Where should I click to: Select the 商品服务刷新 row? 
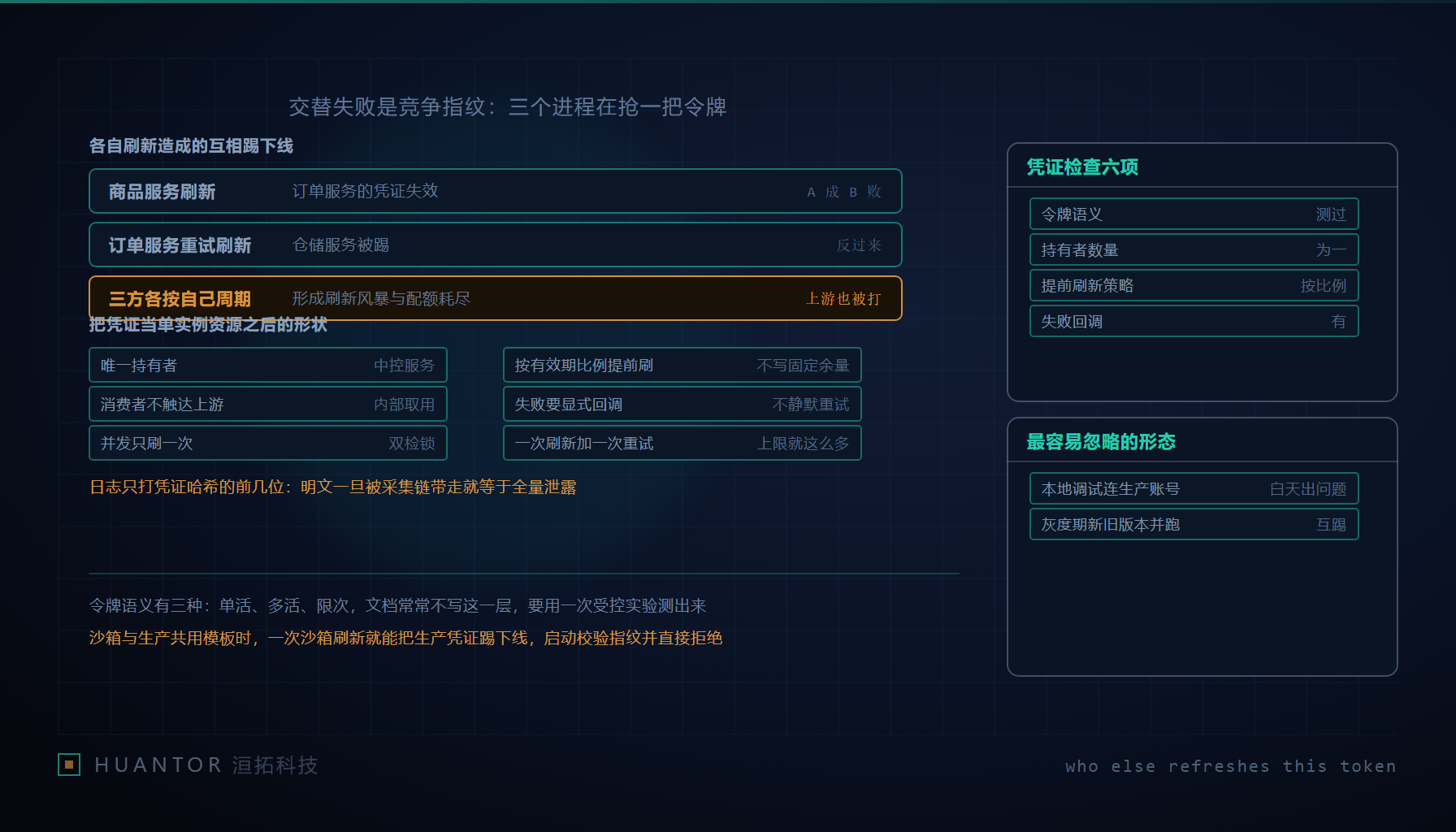[x=496, y=191]
